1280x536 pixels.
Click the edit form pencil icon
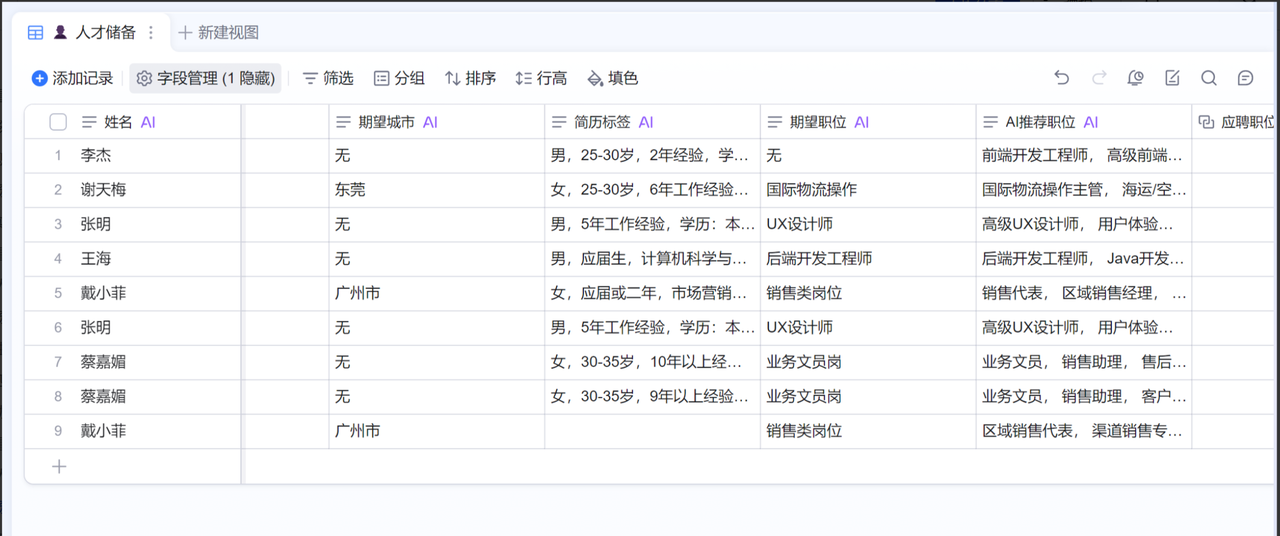1172,78
